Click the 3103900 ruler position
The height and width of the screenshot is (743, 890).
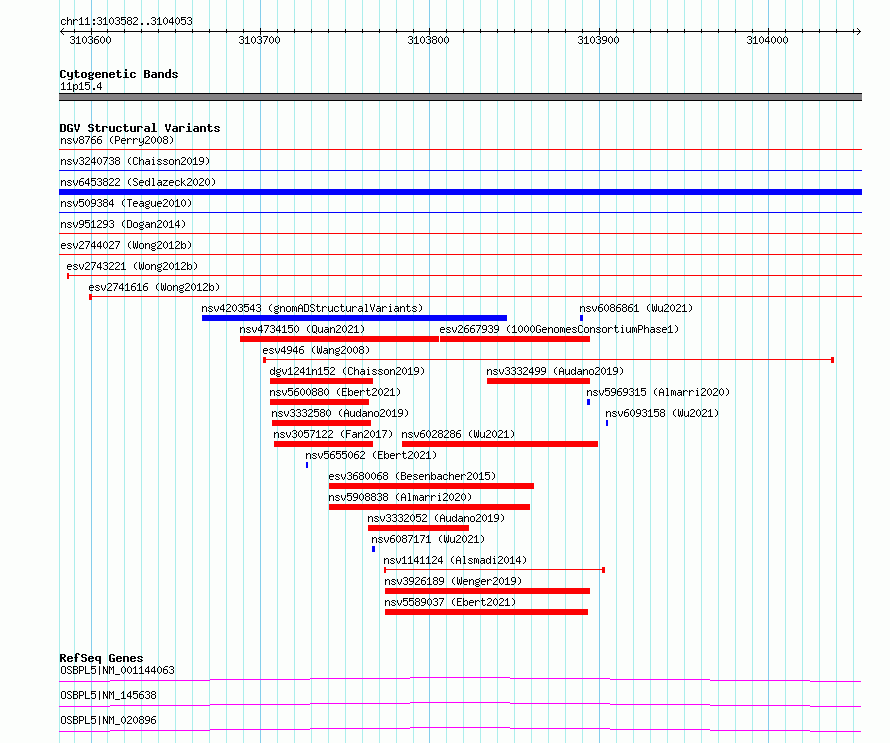click(x=598, y=40)
